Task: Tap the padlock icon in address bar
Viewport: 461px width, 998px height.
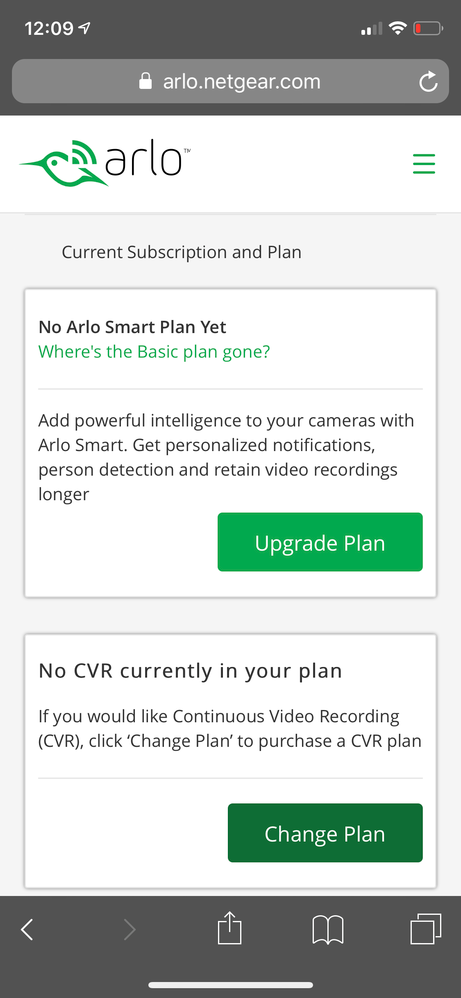Action: click(146, 81)
